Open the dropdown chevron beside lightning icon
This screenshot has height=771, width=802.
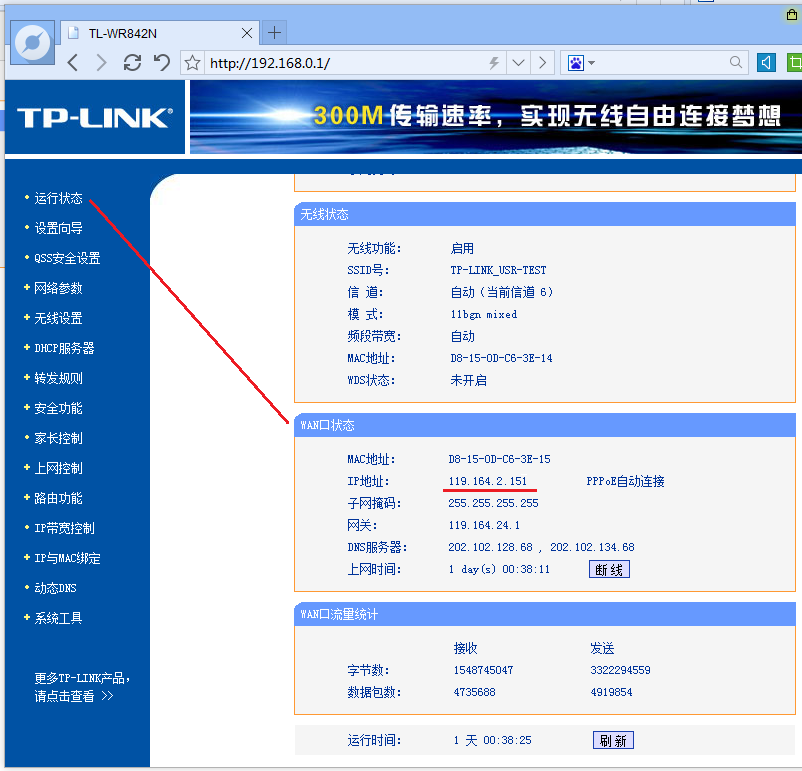[517, 62]
